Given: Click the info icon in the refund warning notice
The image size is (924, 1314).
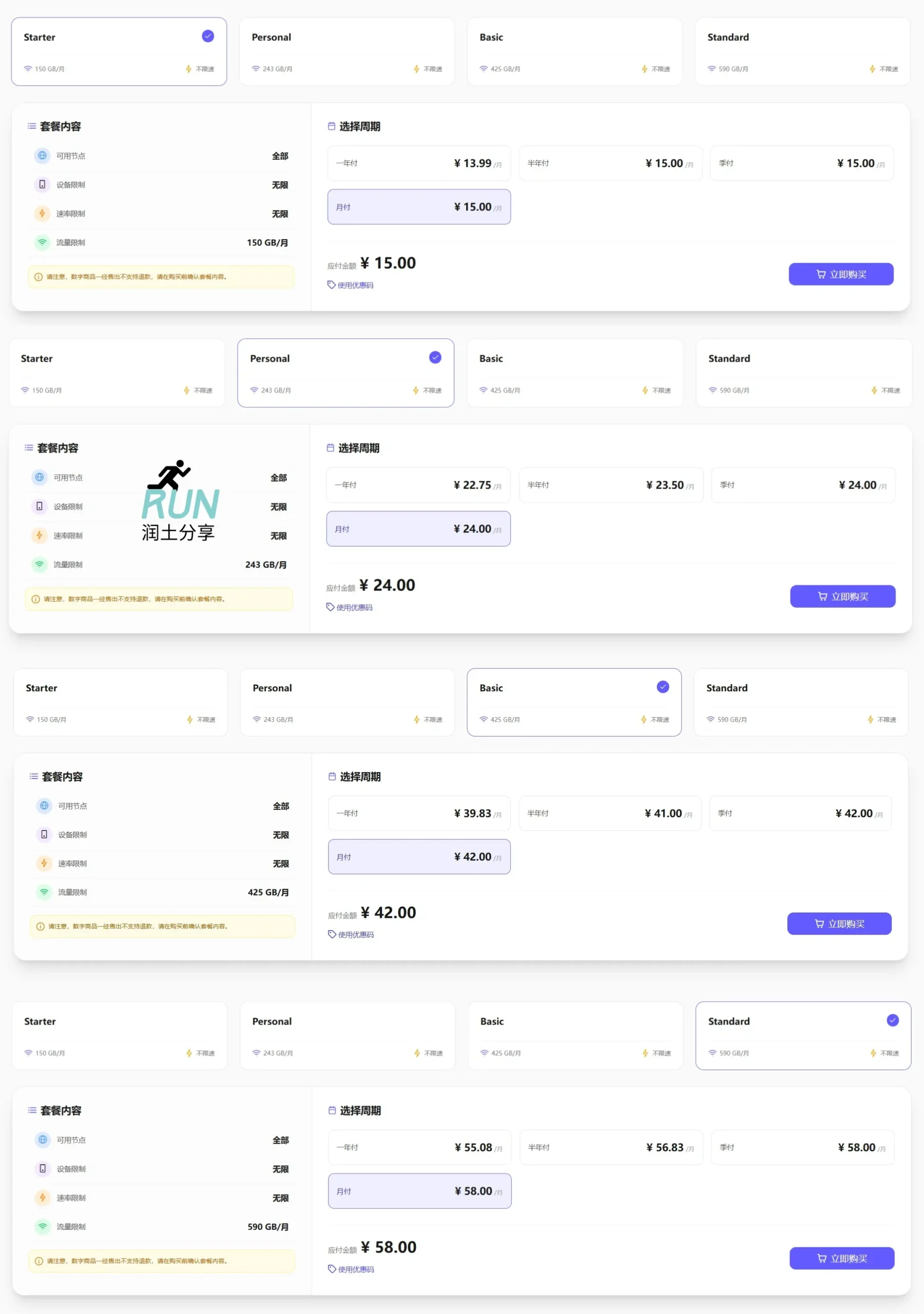Looking at the screenshot, I should point(38,277).
